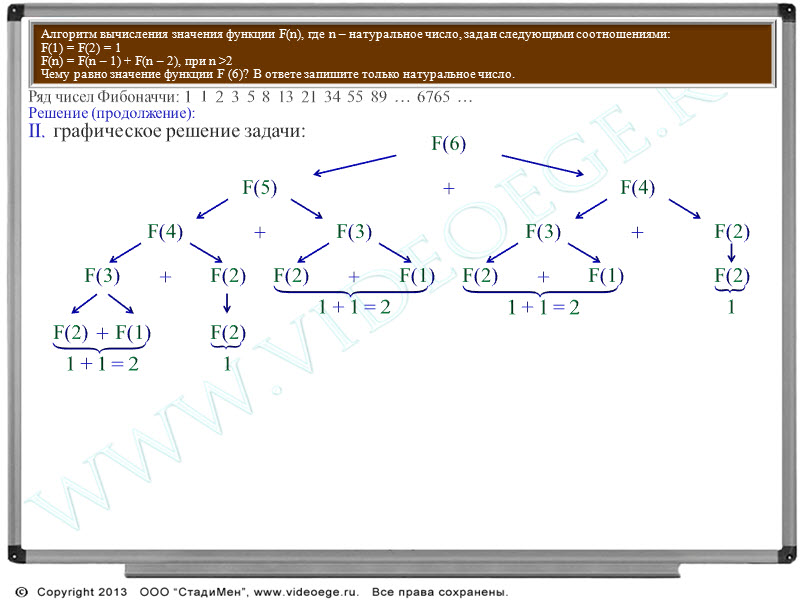
Task: Click the F(3) node under the F(4) child of F(5)
Action: pyautogui.click(x=102, y=276)
